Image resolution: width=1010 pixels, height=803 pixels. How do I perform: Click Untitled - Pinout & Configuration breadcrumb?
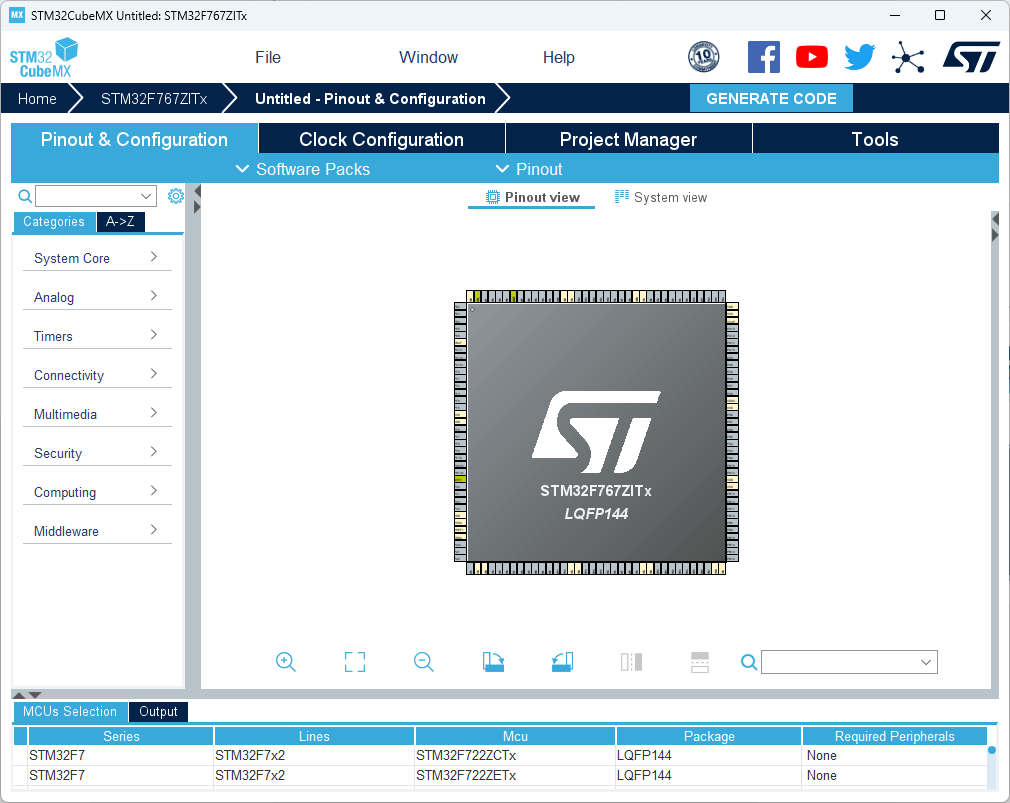[370, 99]
